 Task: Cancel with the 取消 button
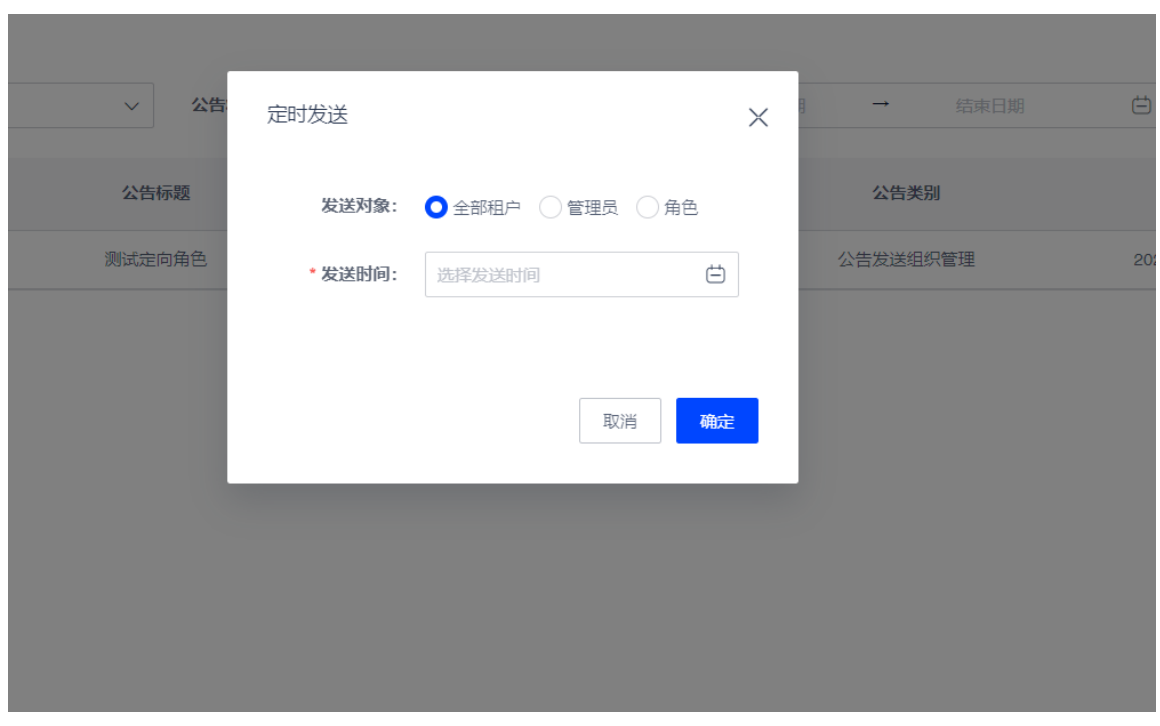pyautogui.click(x=620, y=420)
